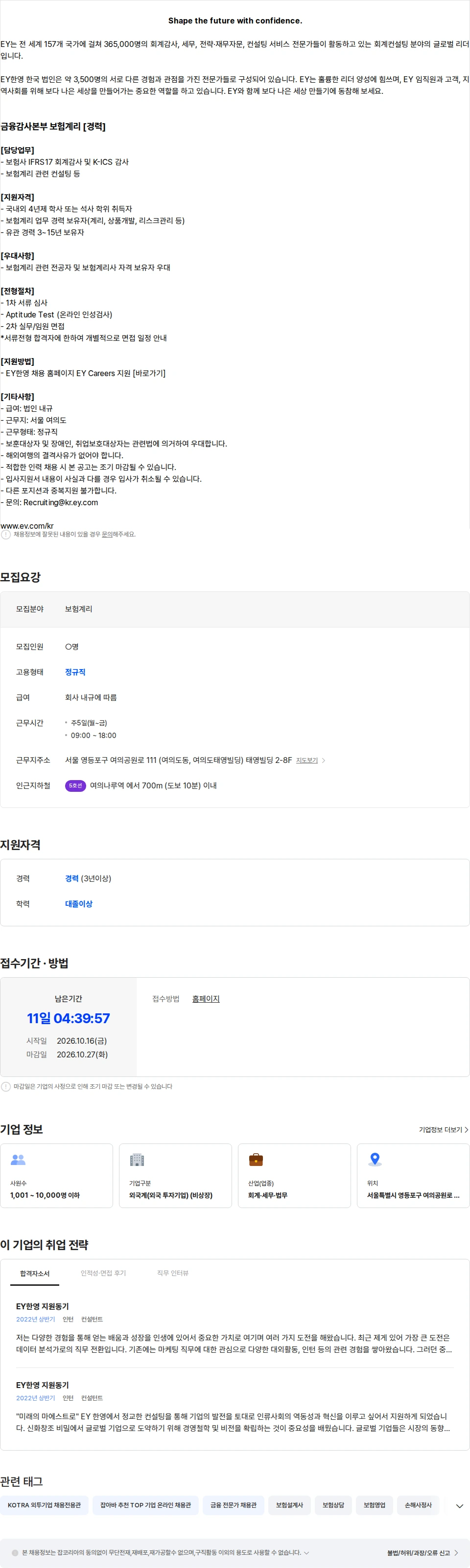This screenshot has width=470, height=1568.
Task: Open the 정규직 employment type link
Action: (75, 672)
